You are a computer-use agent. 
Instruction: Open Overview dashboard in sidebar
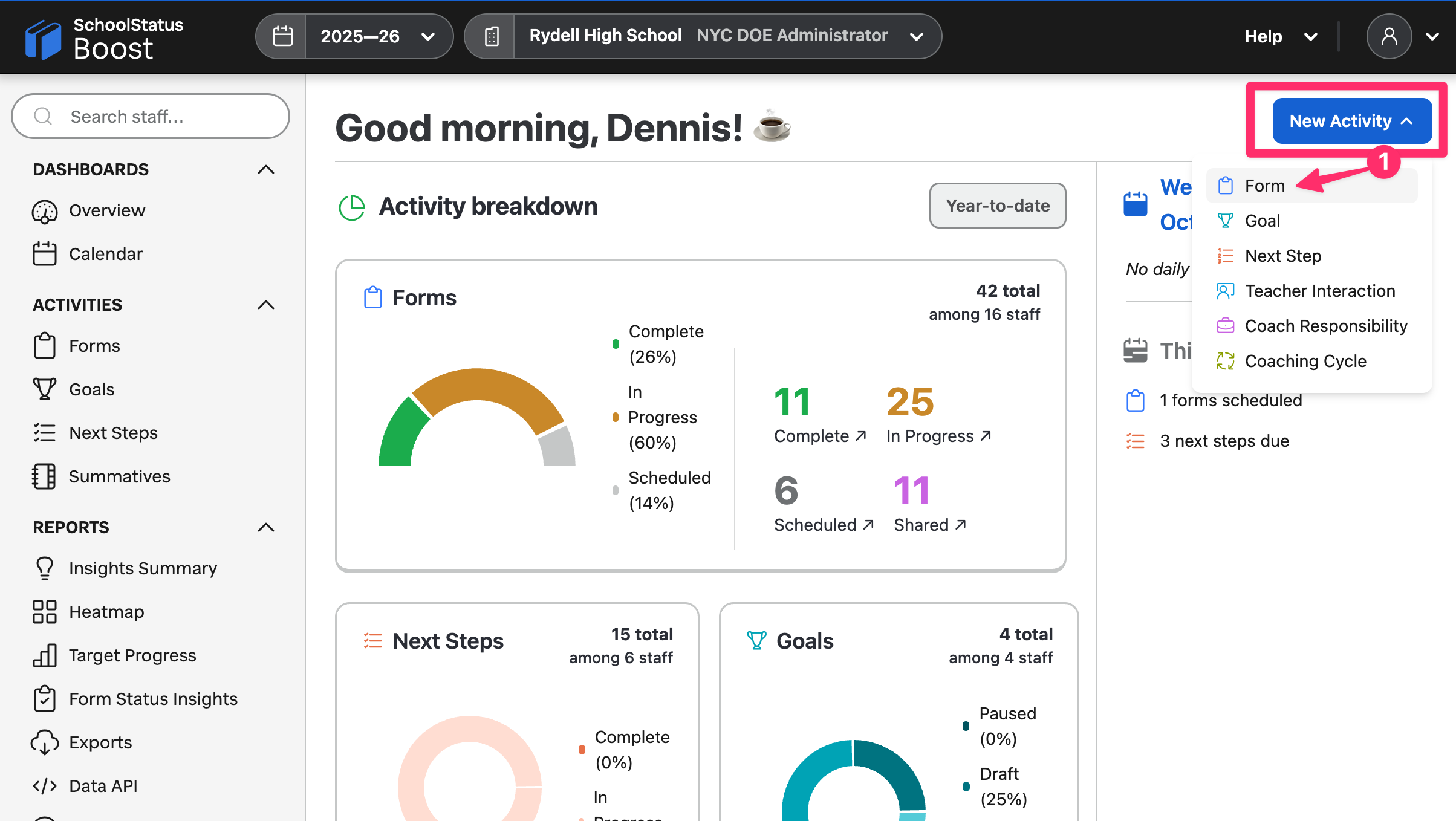coord(107,210)
